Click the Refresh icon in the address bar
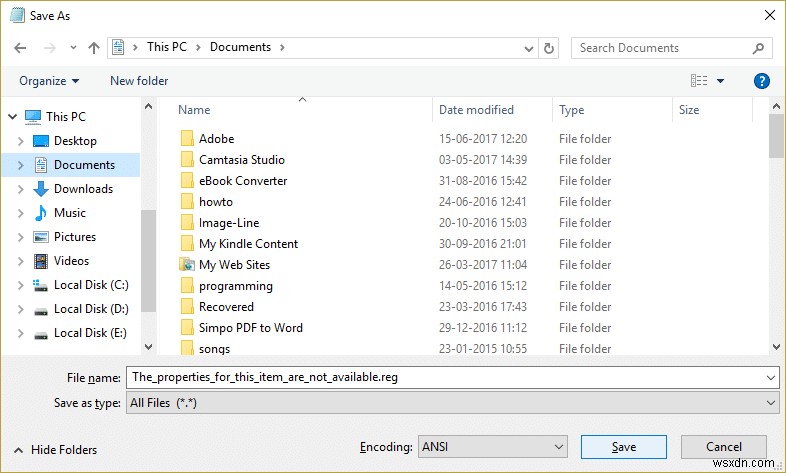 (549, 47)
